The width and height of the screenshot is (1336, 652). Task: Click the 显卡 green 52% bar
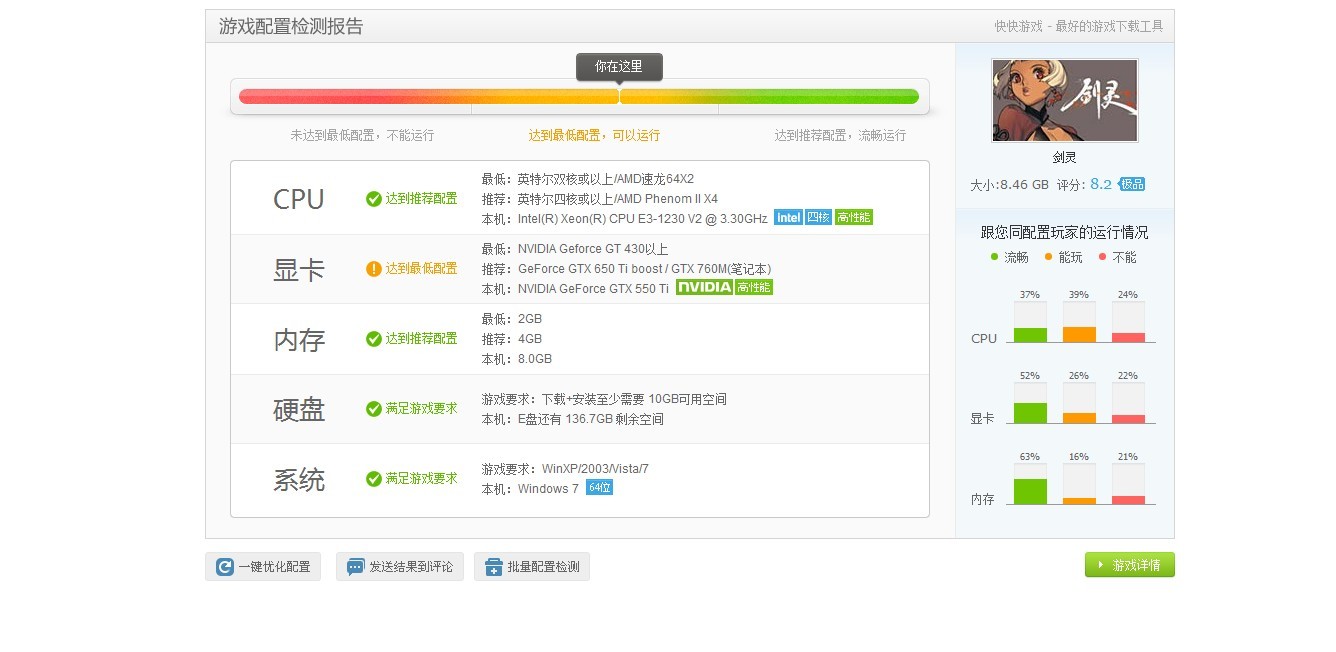(x=1030, y=413)
